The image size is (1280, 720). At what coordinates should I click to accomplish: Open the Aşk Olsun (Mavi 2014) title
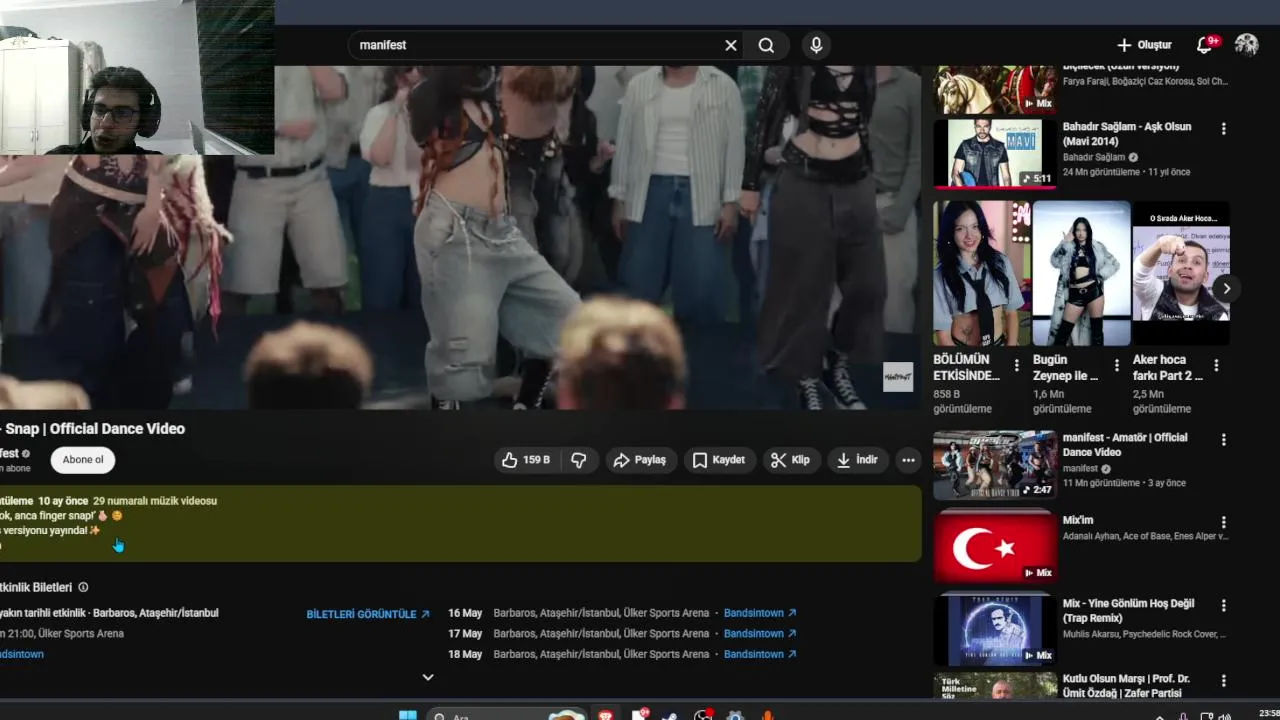(1127, 134)
